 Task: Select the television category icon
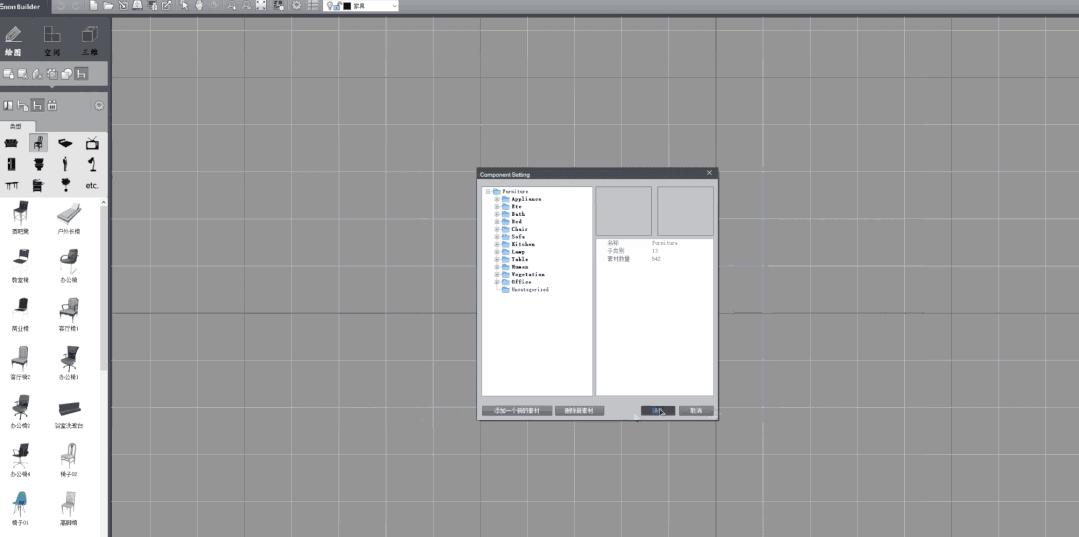click(x=92, y=143)
